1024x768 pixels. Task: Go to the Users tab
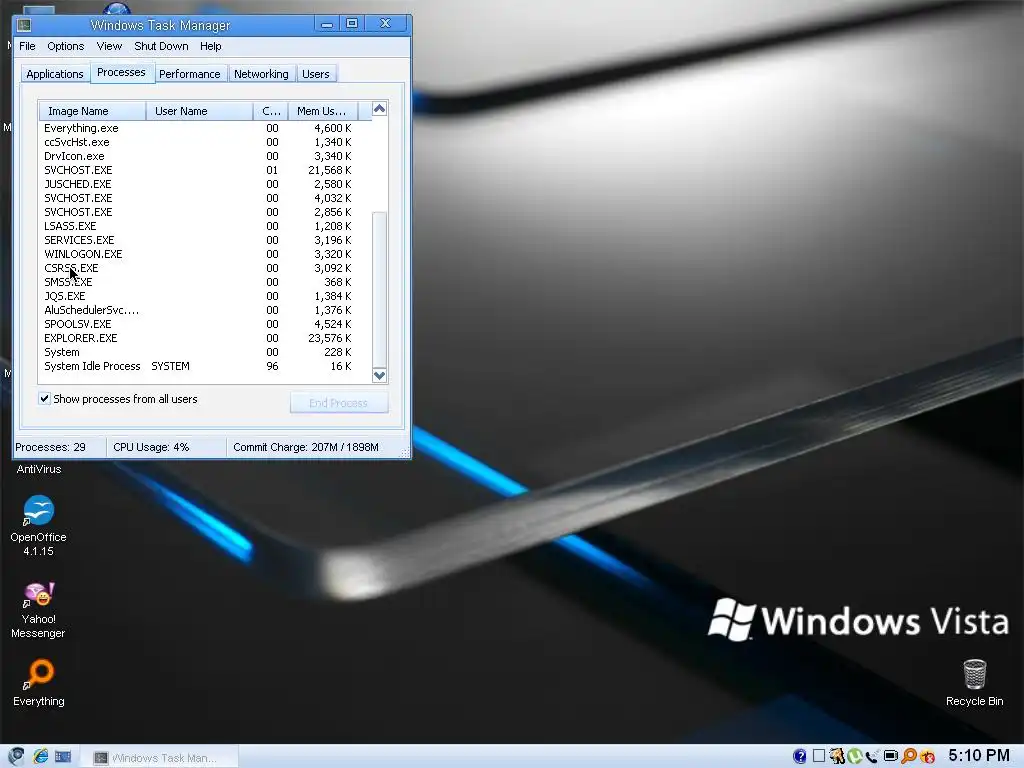tap(315, 74)
